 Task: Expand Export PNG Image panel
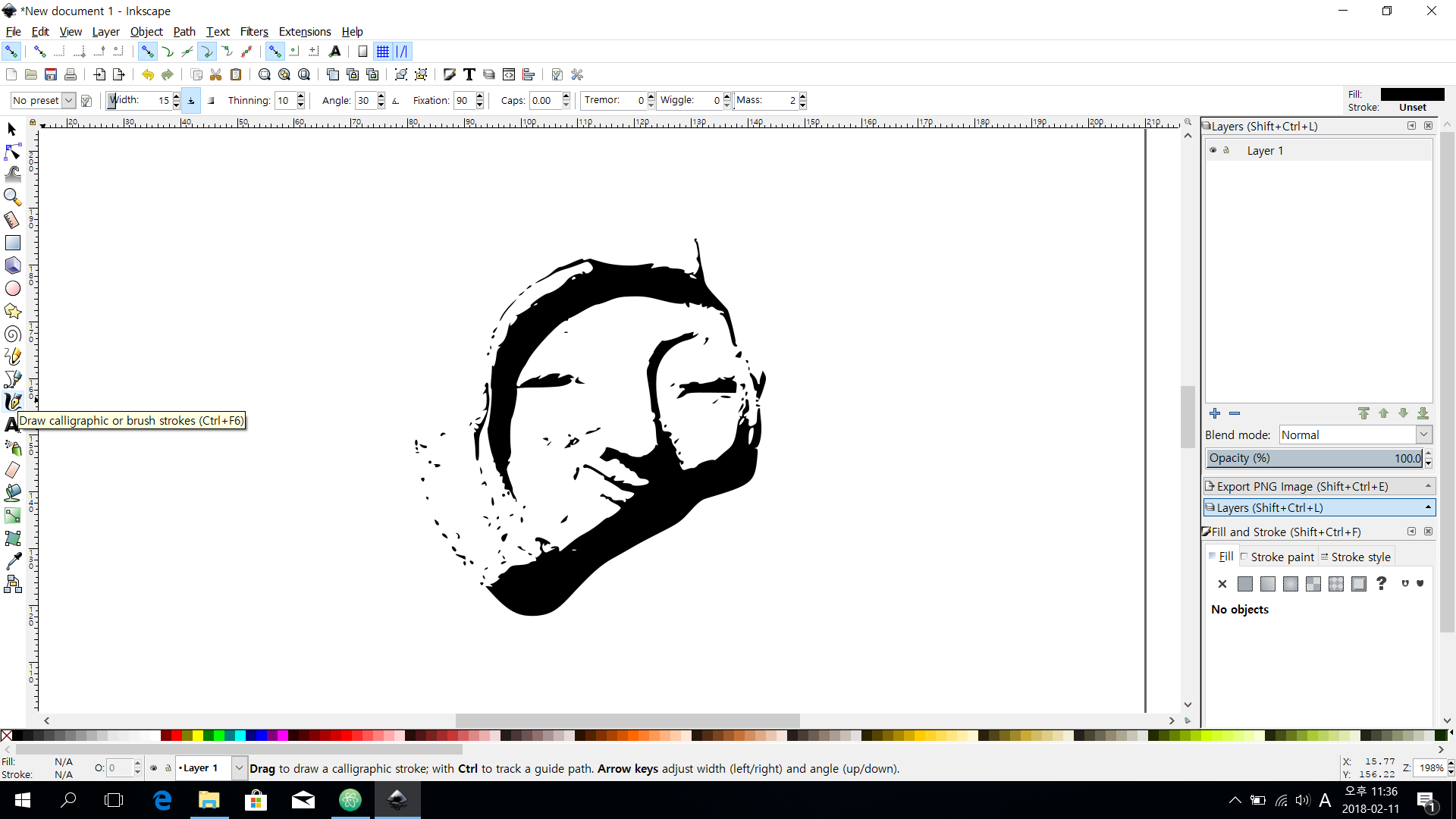click(1319, 486)
